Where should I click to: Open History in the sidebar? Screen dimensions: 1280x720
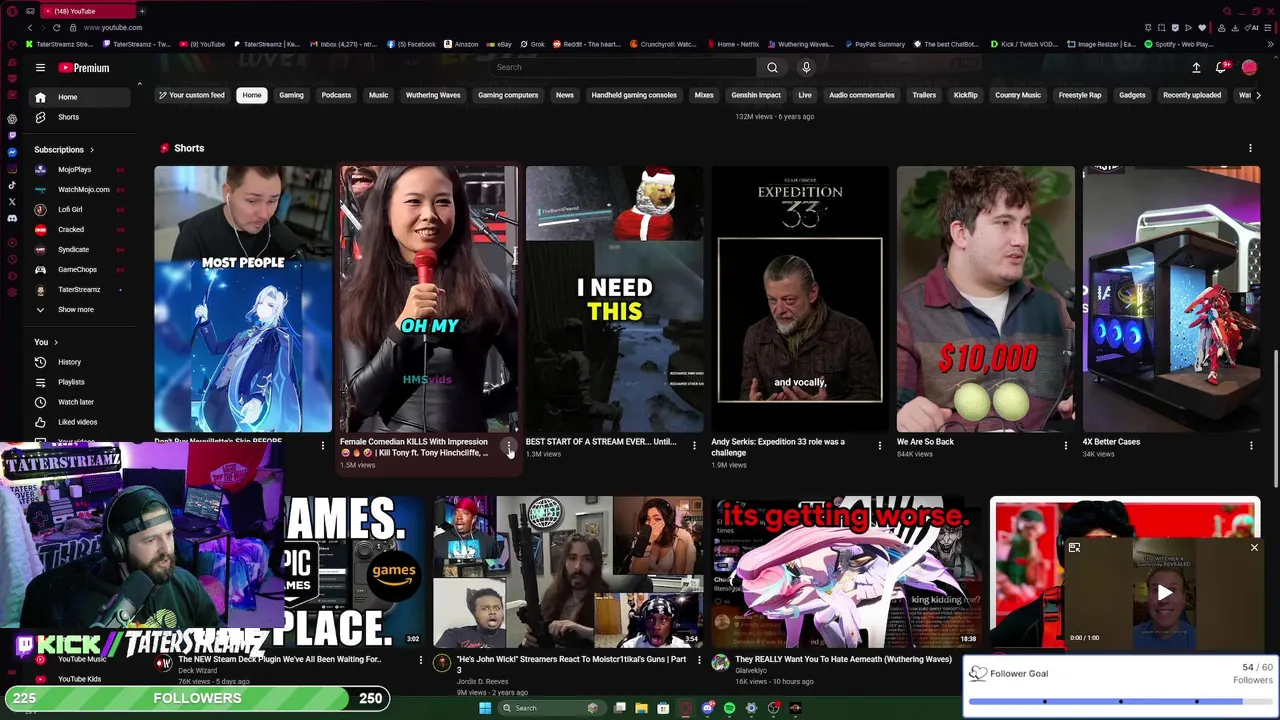[81, 362]
